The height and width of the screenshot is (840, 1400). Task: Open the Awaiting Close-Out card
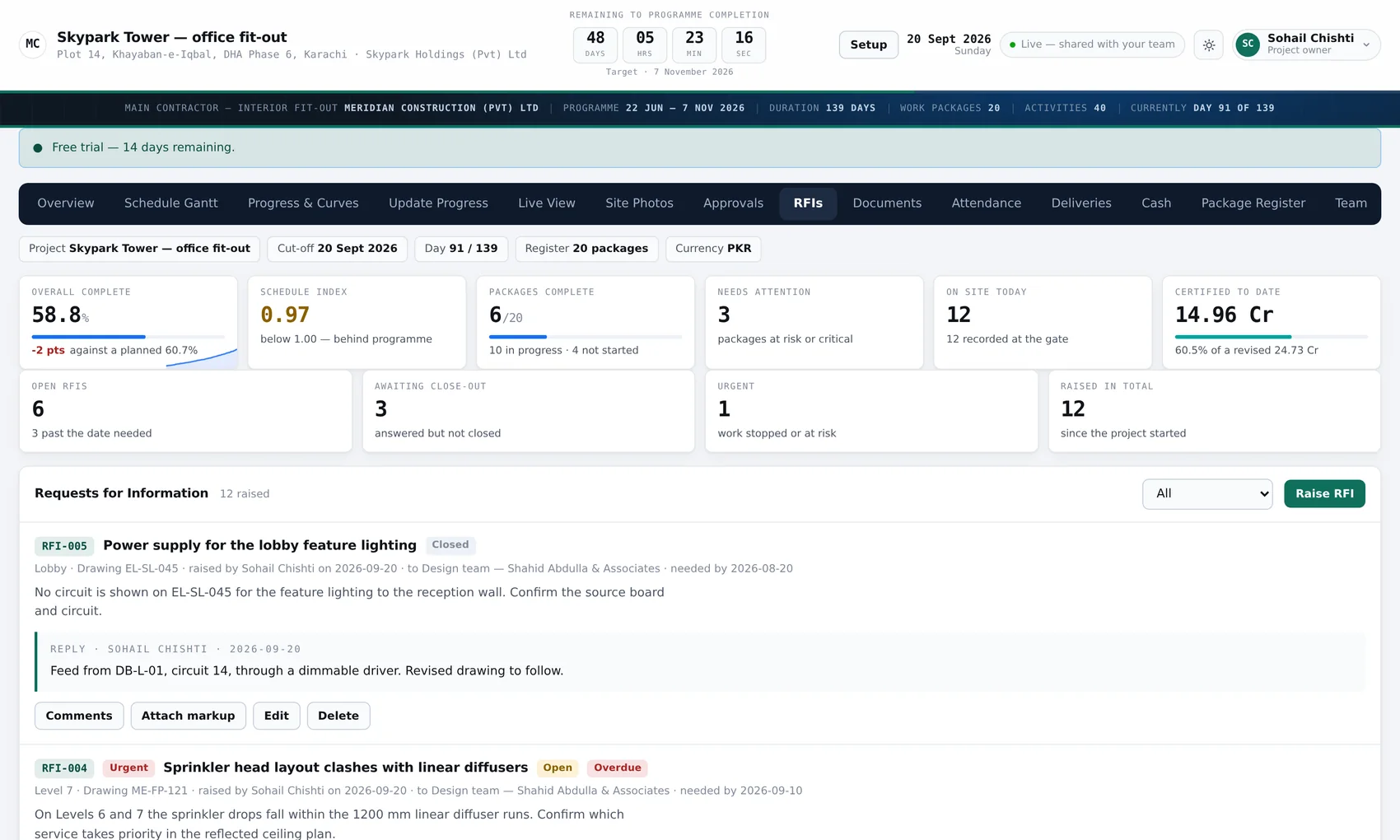(x=529, y=411)
